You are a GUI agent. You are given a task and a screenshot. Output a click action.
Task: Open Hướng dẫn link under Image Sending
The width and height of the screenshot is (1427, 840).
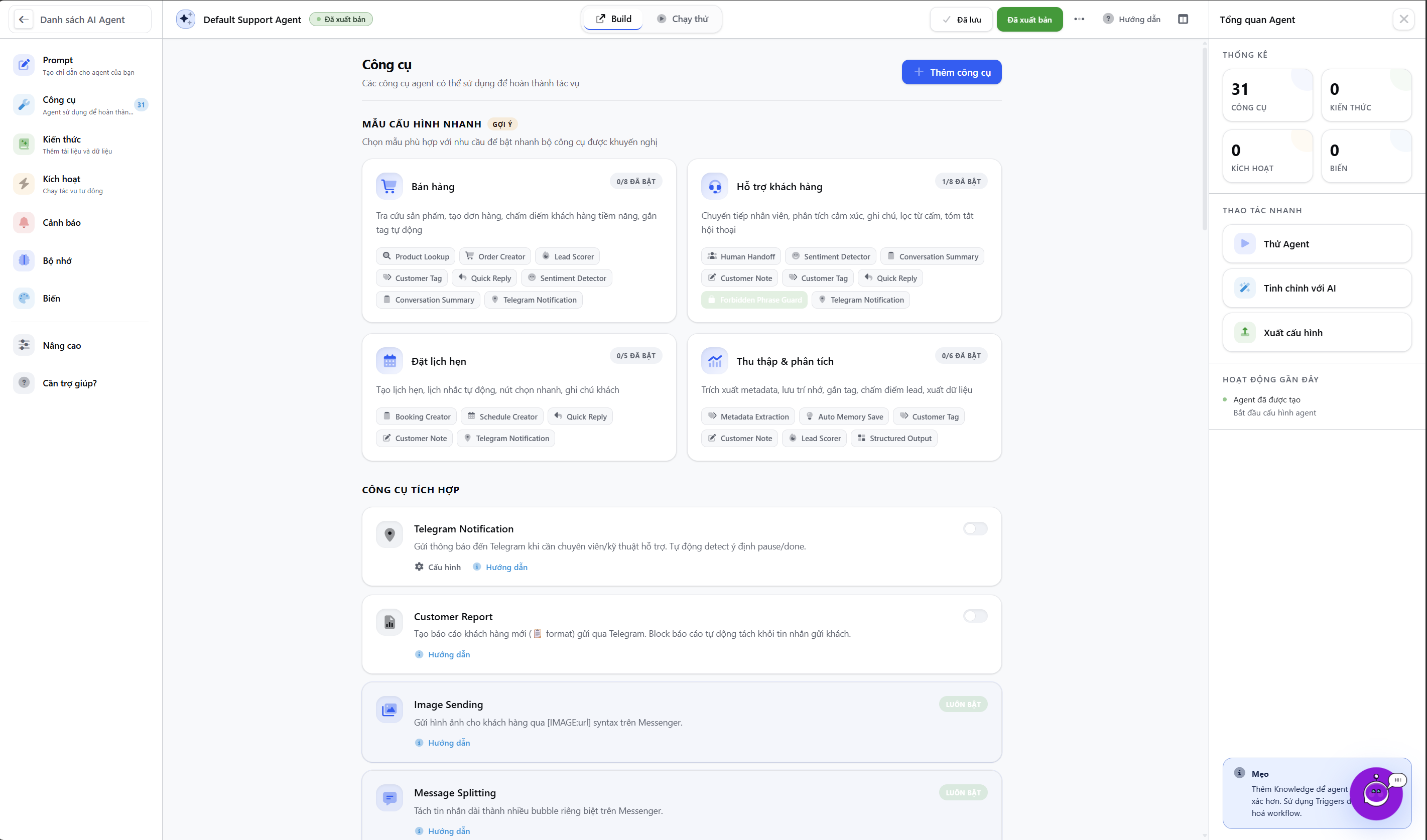442,743
